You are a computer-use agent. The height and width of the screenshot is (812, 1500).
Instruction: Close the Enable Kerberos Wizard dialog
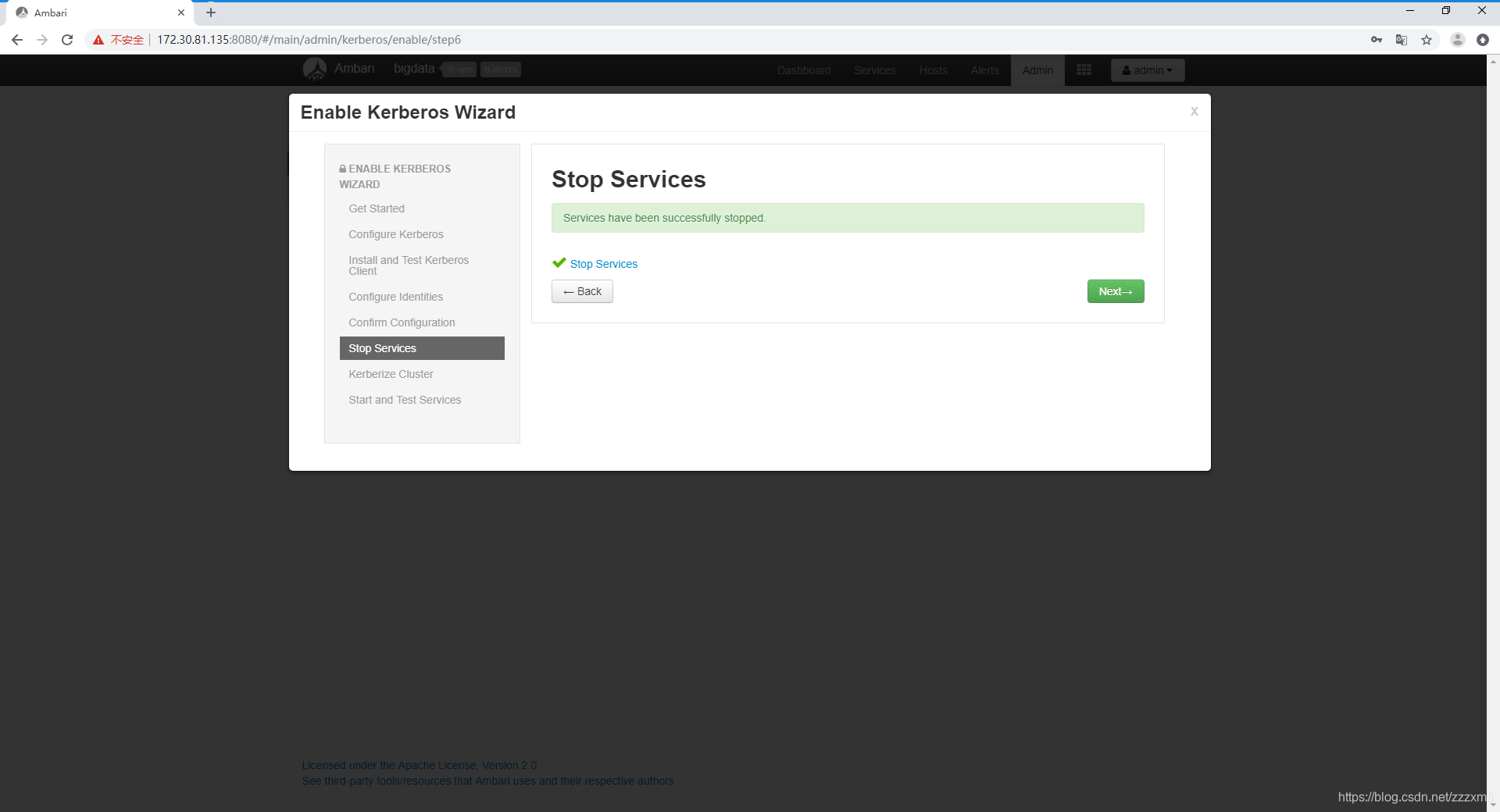coord(1194,112)
